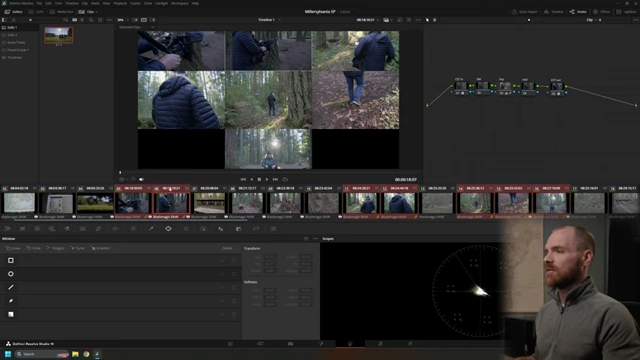Add a Curve window button

point(78,248)
